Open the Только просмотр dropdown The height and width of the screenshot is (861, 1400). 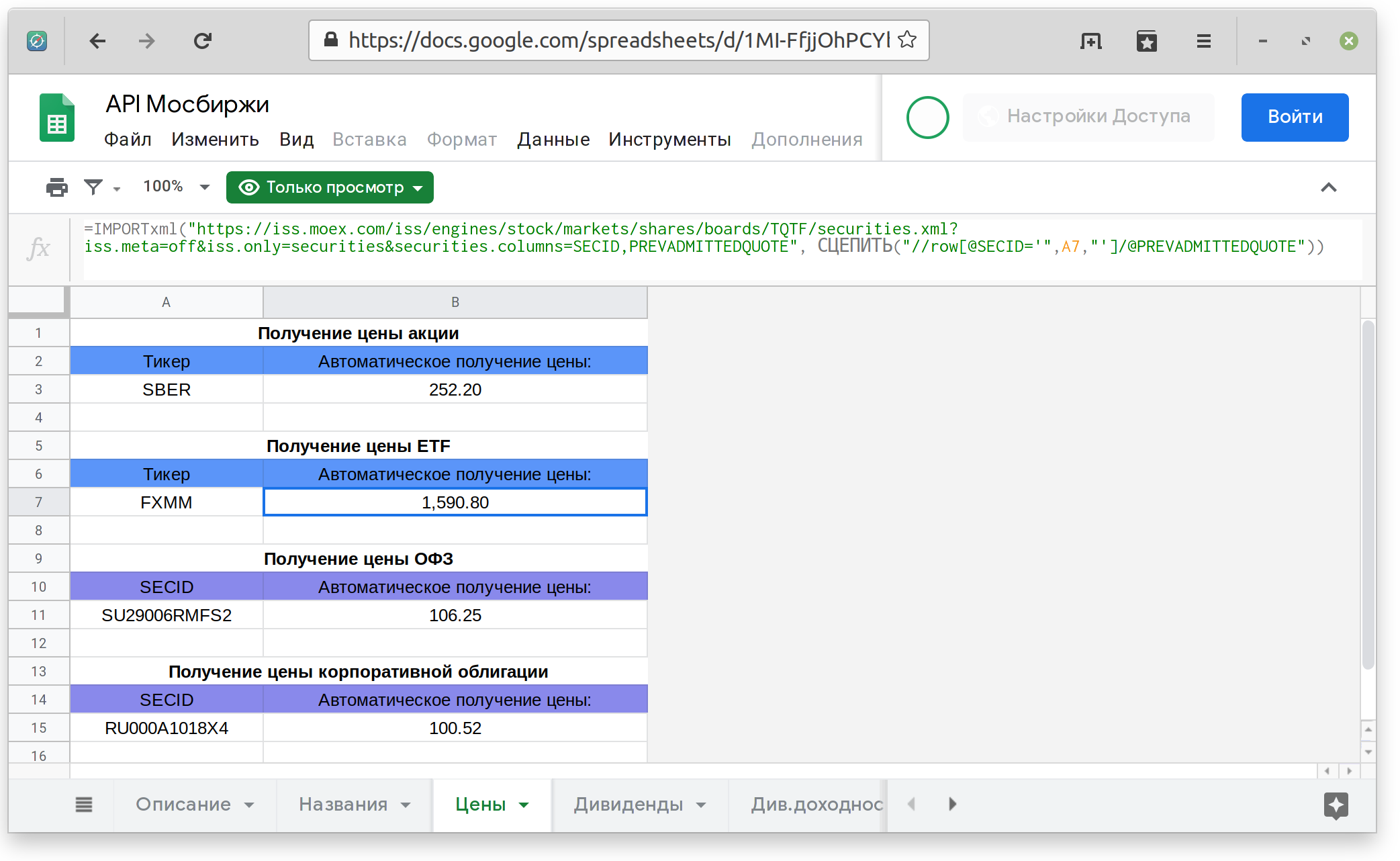coord(330,187)
